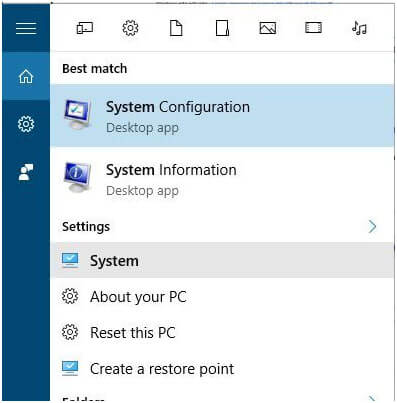Screen dimensions: 397x403
Task: Click the System Configuration monitor icon
Action: tap(77, 115)
